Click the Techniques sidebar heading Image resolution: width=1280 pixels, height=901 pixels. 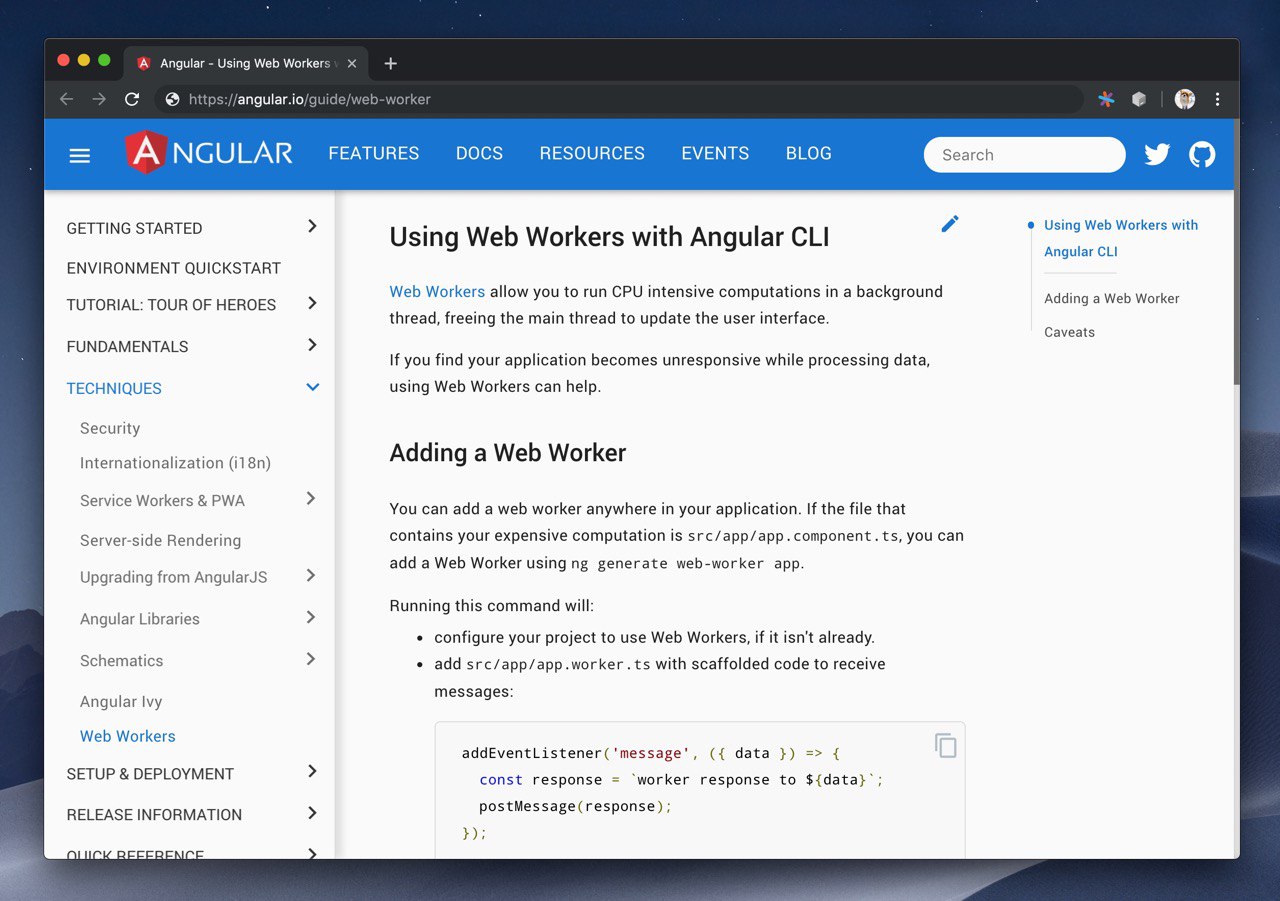(x=114, y=388)
